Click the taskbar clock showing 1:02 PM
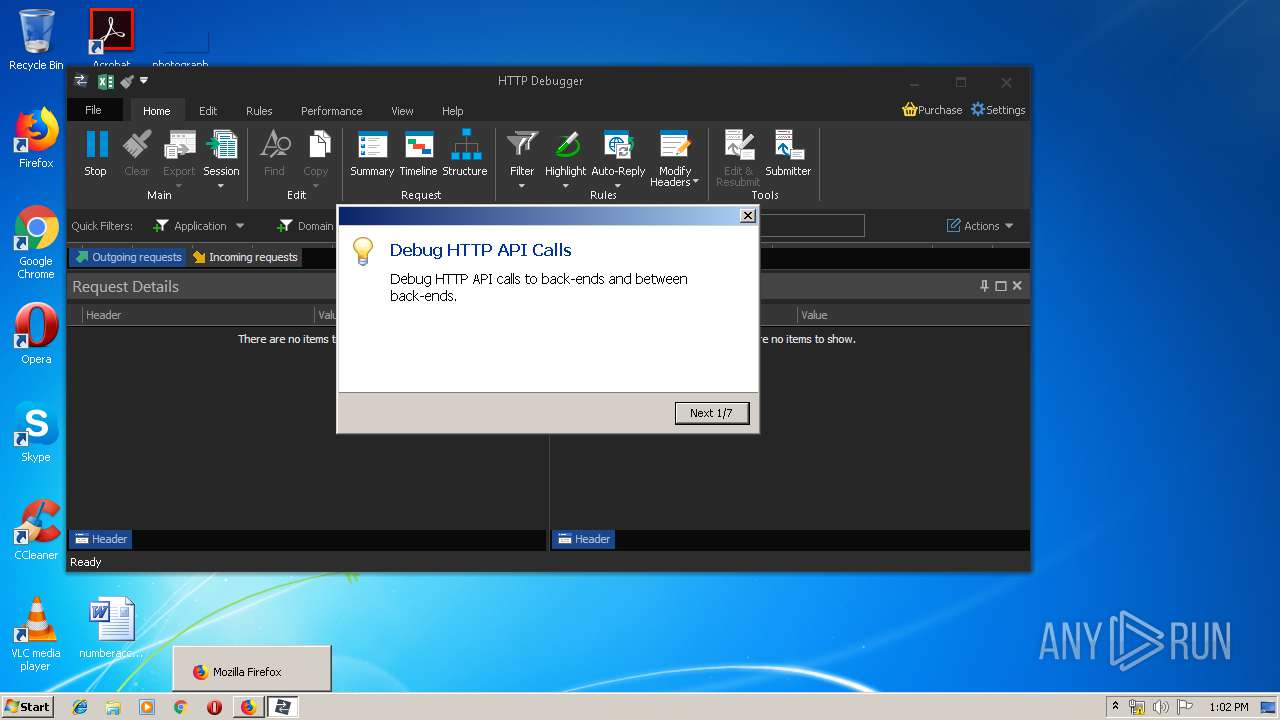 point(1229,707)
